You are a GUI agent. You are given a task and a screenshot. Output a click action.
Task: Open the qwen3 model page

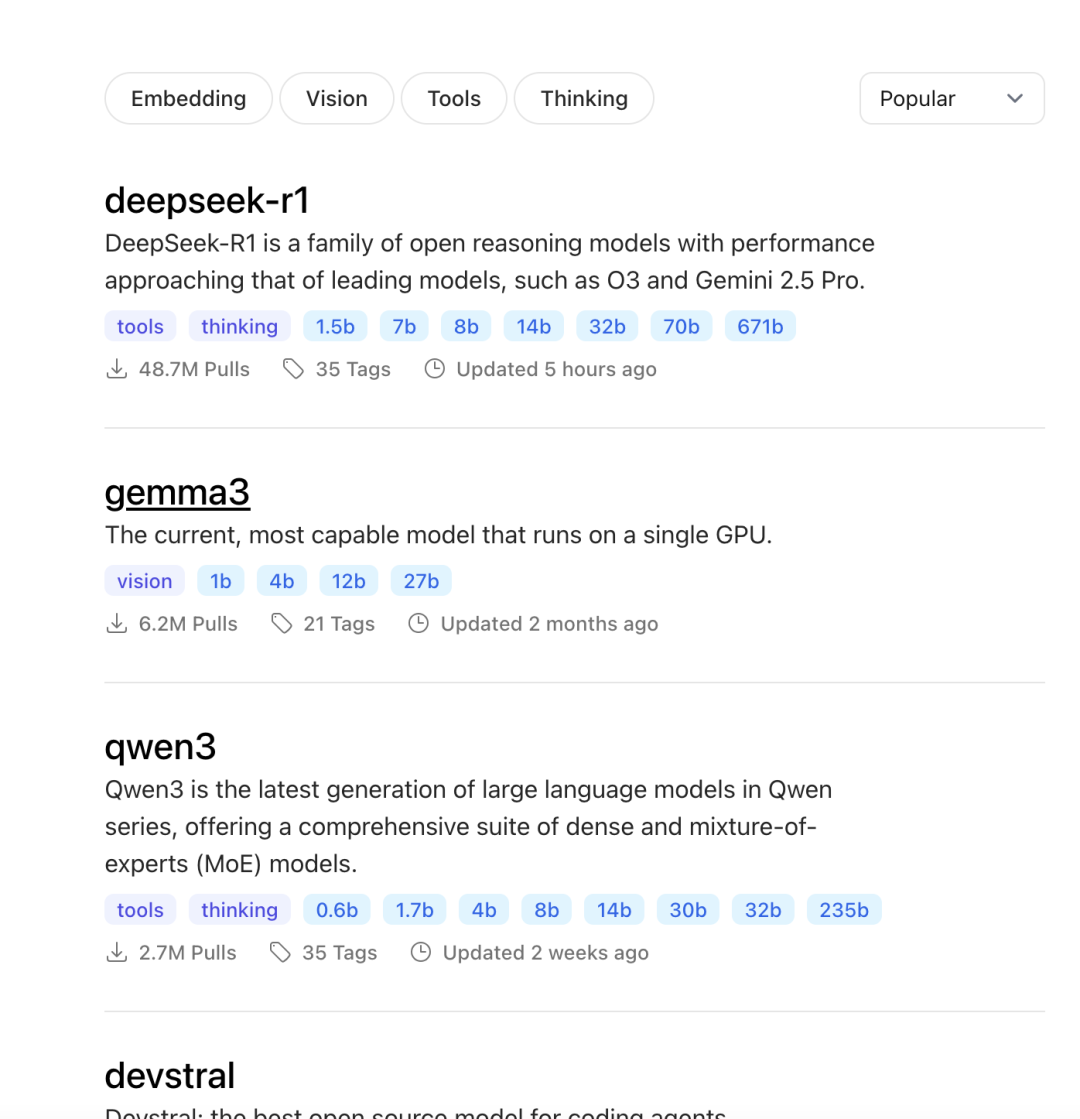(x=160, y=747)
